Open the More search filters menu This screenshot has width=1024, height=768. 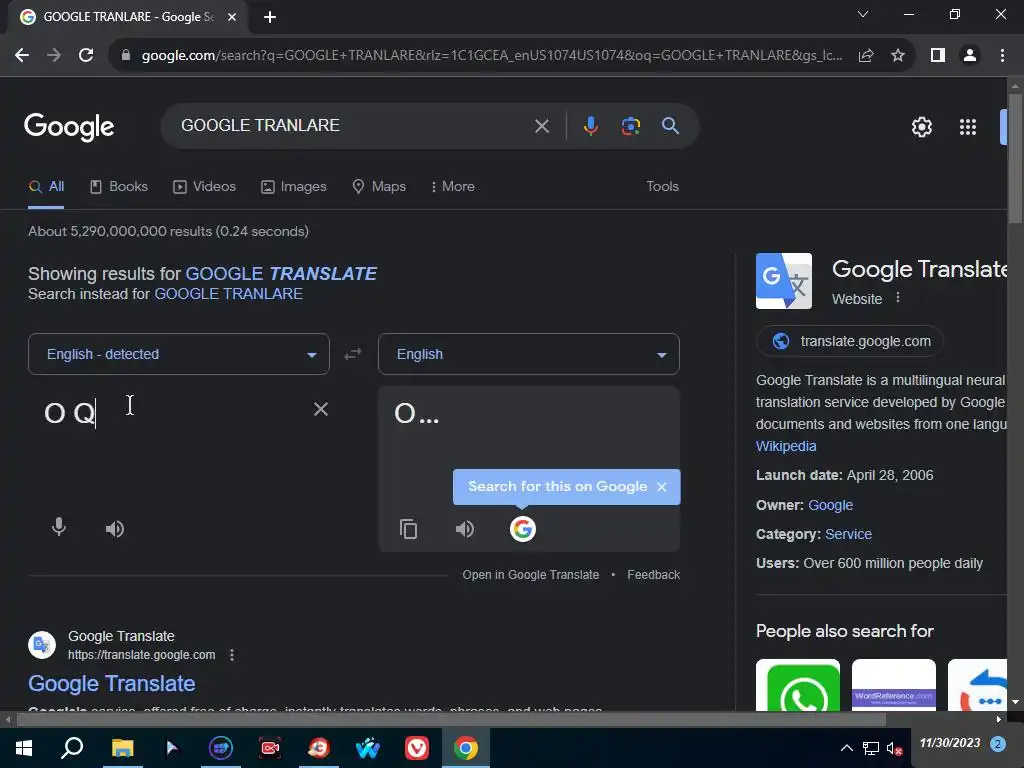click(x=453, y=186)
